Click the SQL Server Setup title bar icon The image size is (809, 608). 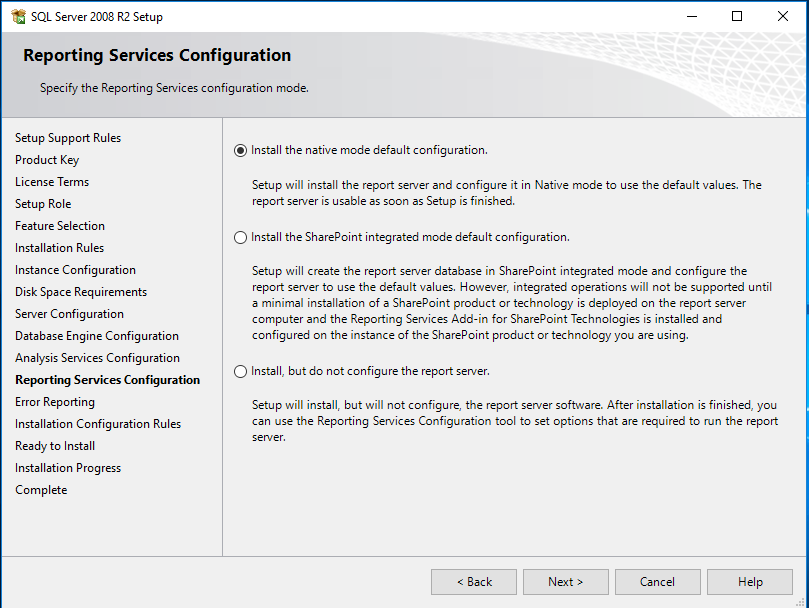18,17
